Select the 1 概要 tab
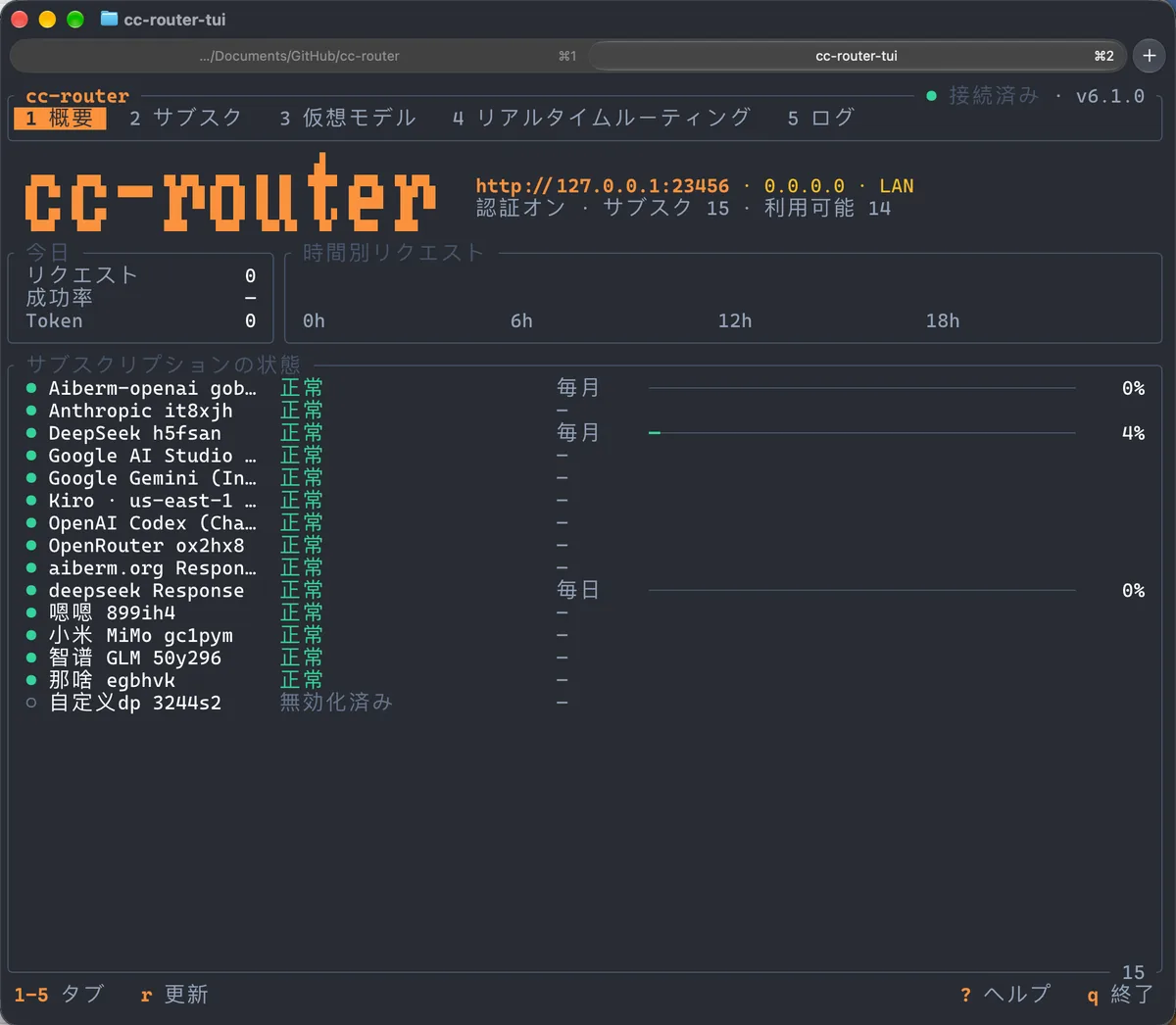Viewport: 1176px width, 1025px height. 60,119
